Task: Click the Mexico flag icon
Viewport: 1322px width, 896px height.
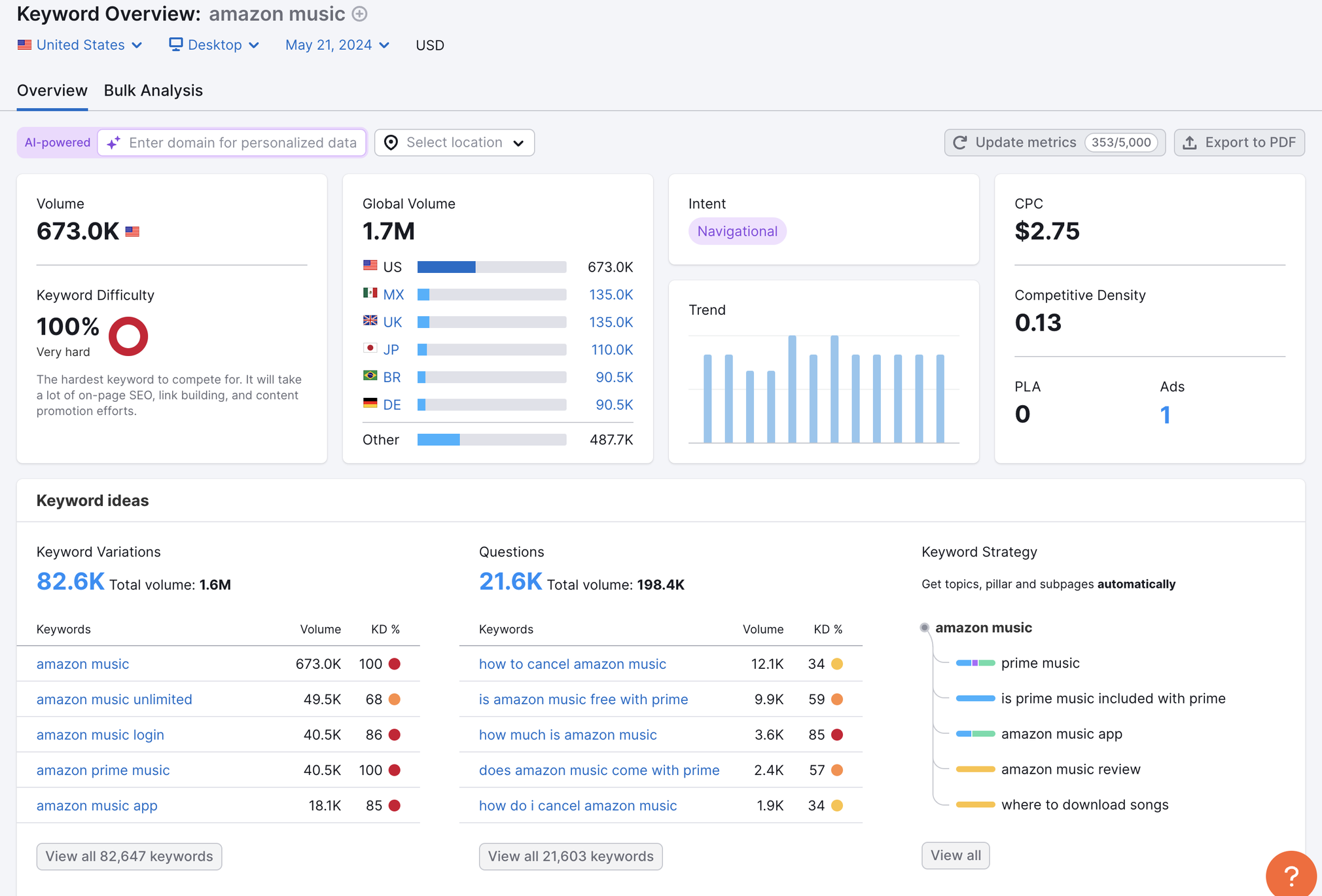Action: click(370, 293)
